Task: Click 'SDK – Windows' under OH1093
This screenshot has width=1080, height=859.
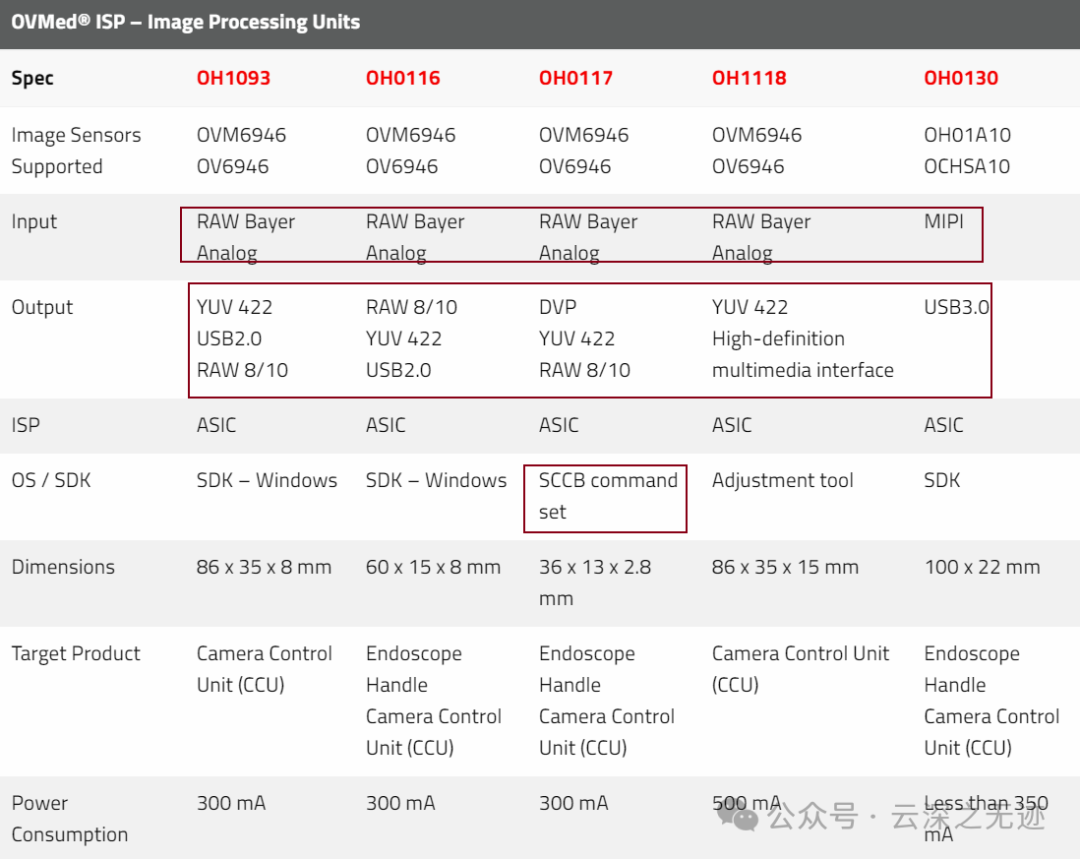Action: point(267,480)
